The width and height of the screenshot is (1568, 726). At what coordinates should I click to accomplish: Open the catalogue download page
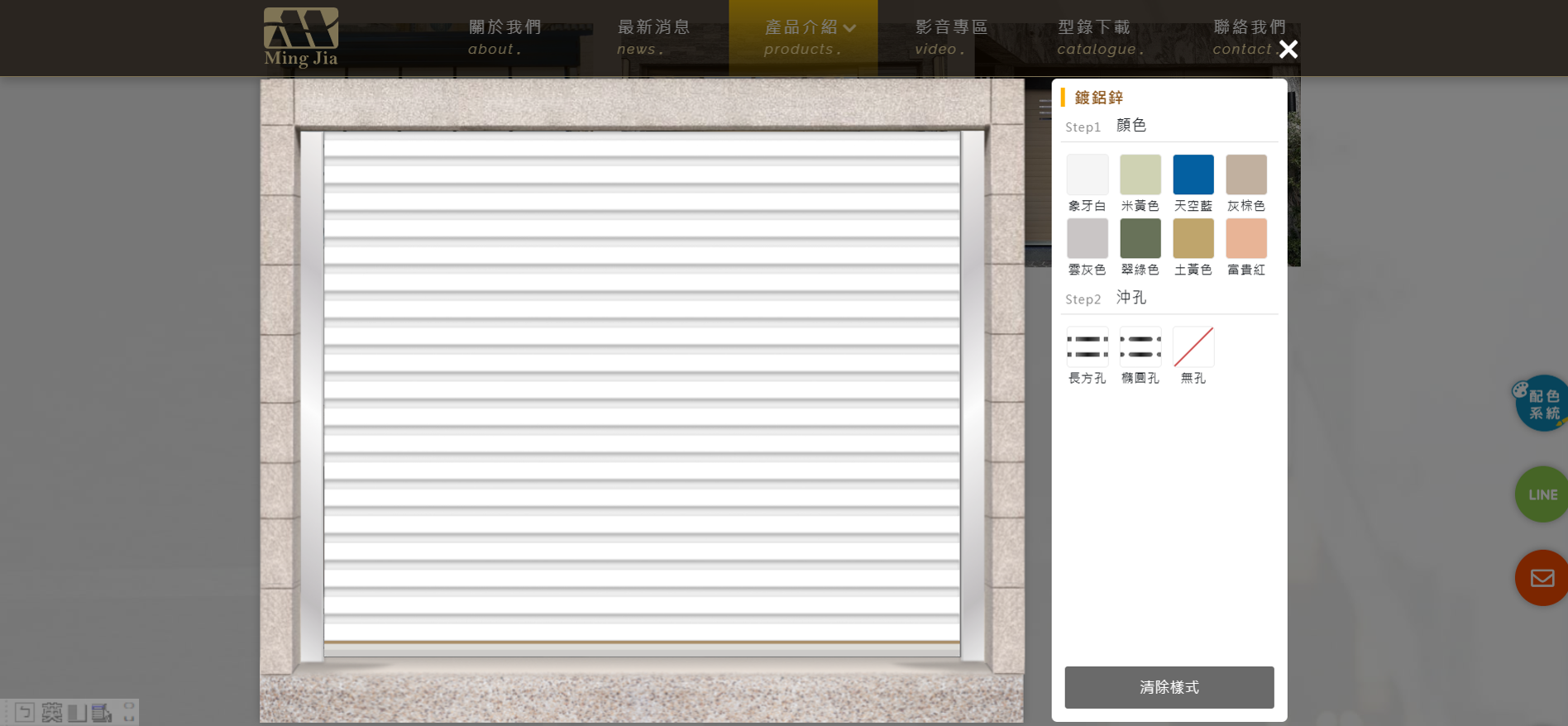(1095, 37)
